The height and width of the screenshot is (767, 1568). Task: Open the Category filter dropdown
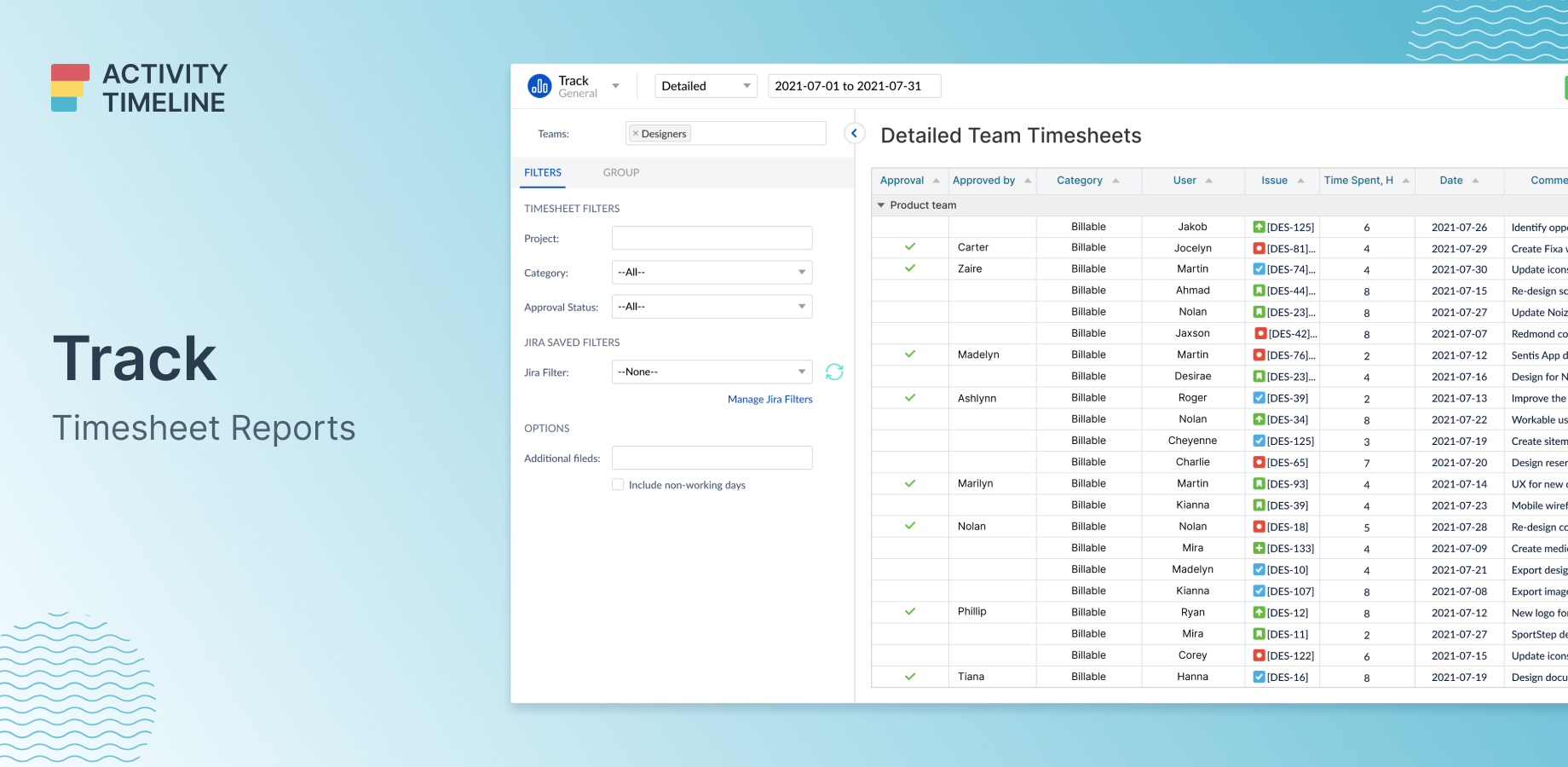(x=712, y=273)
